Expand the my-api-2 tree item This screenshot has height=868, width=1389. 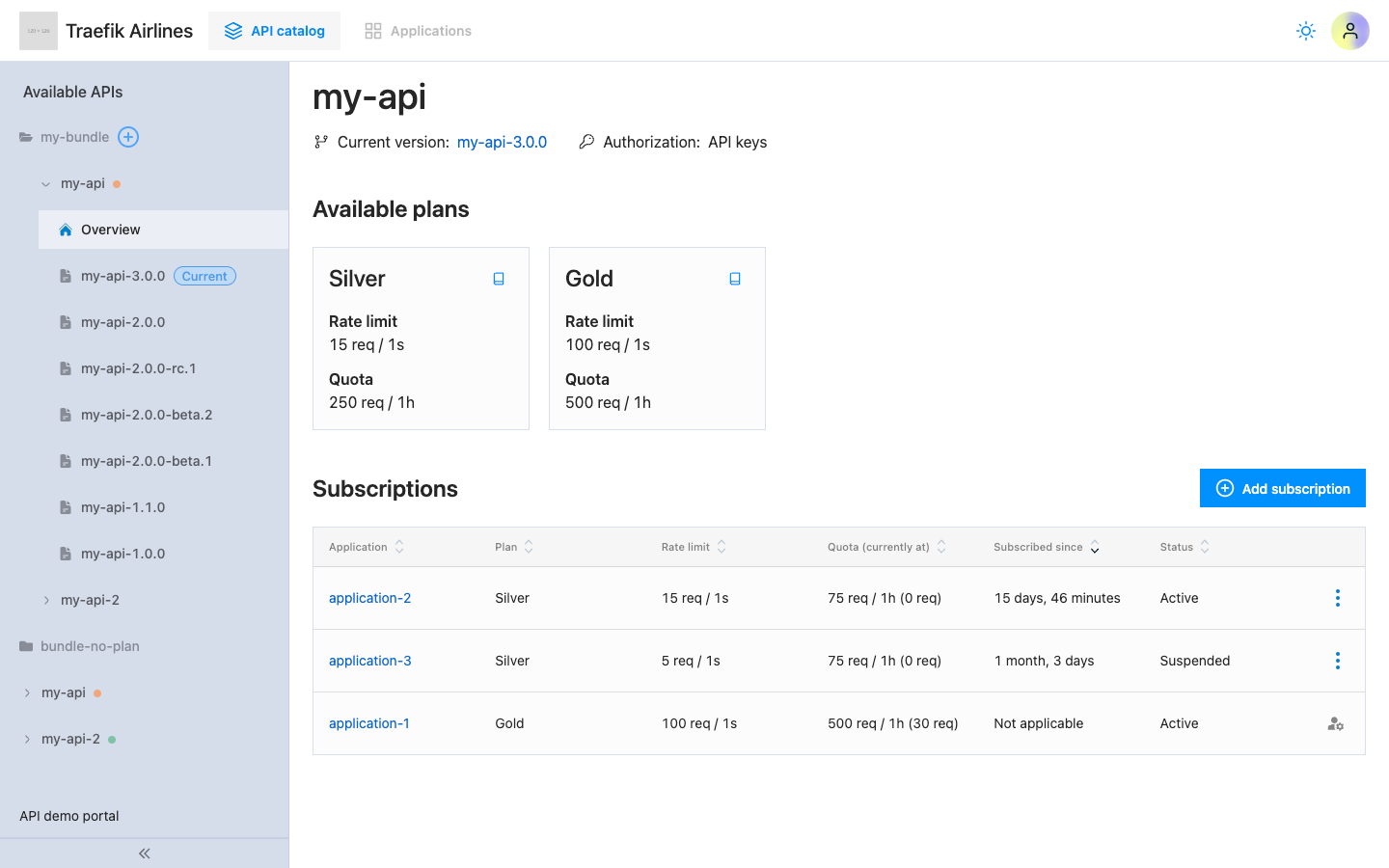pos(45,599)
